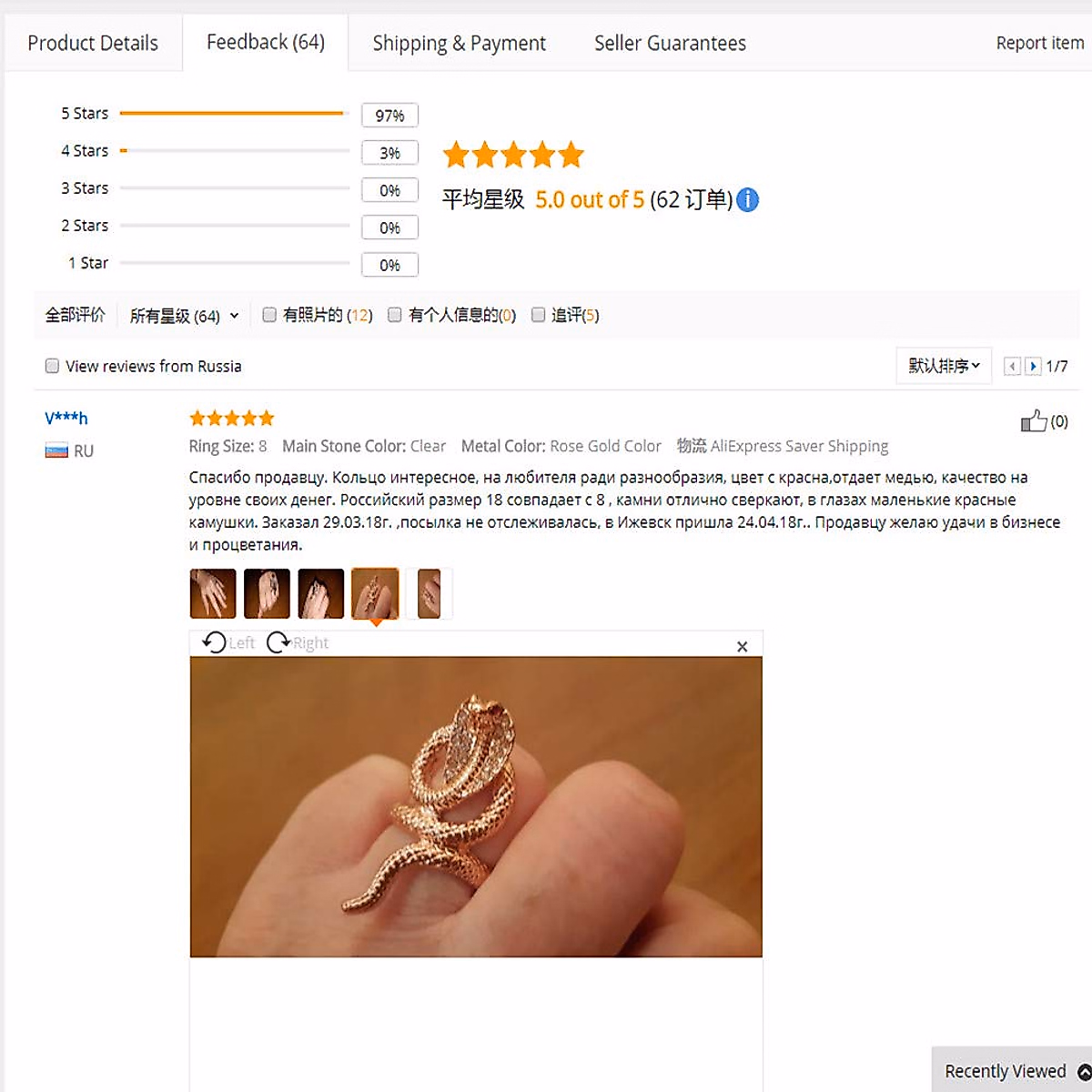Rotate the review photo right
1092x1092 pixels.
coord(297,642)
